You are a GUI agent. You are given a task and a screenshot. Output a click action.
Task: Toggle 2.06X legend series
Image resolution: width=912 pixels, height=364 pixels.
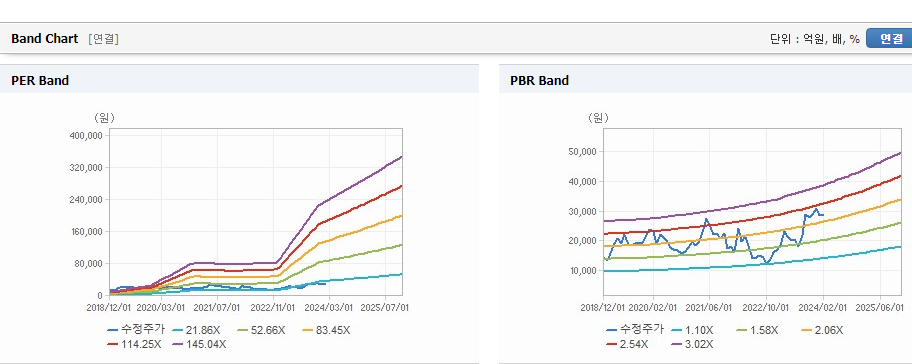pos(822,330)
